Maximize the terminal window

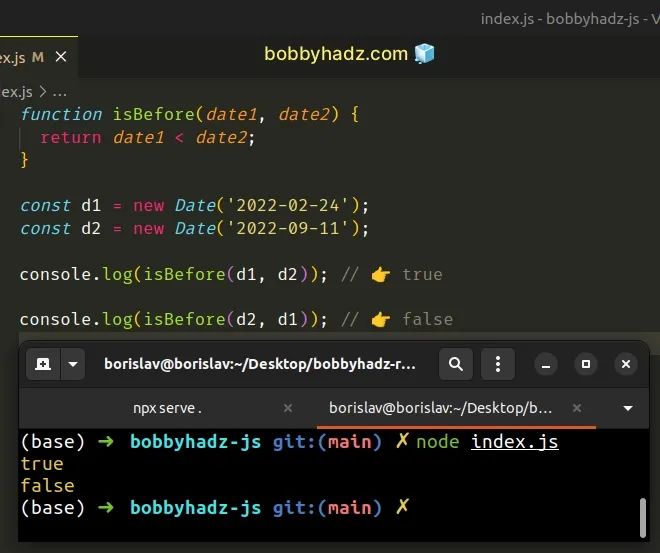click(x=586, y=364)
